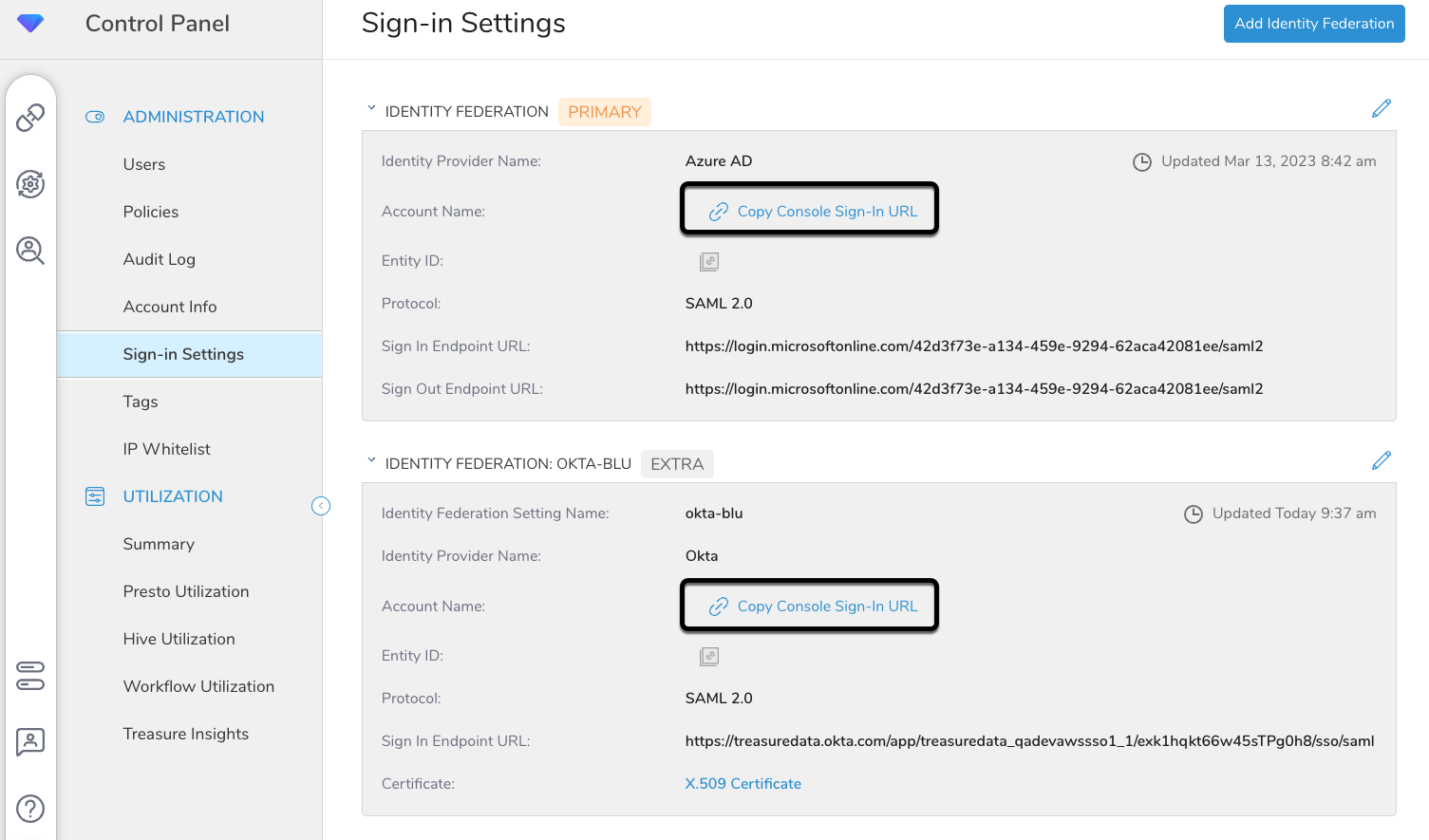The height and width of the screenshot is (840, 1429).
Task: Open IP Whitelist settings
Action: [167, 449]
